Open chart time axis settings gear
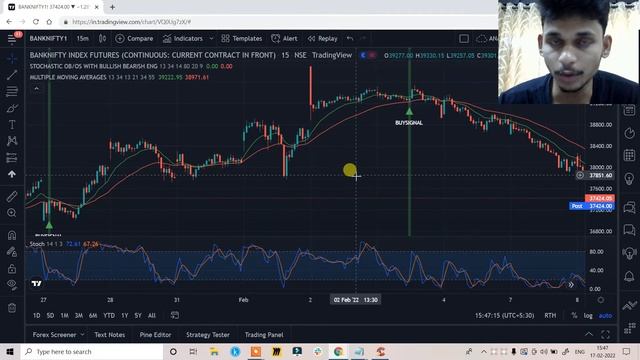 (x=600, y=300)
